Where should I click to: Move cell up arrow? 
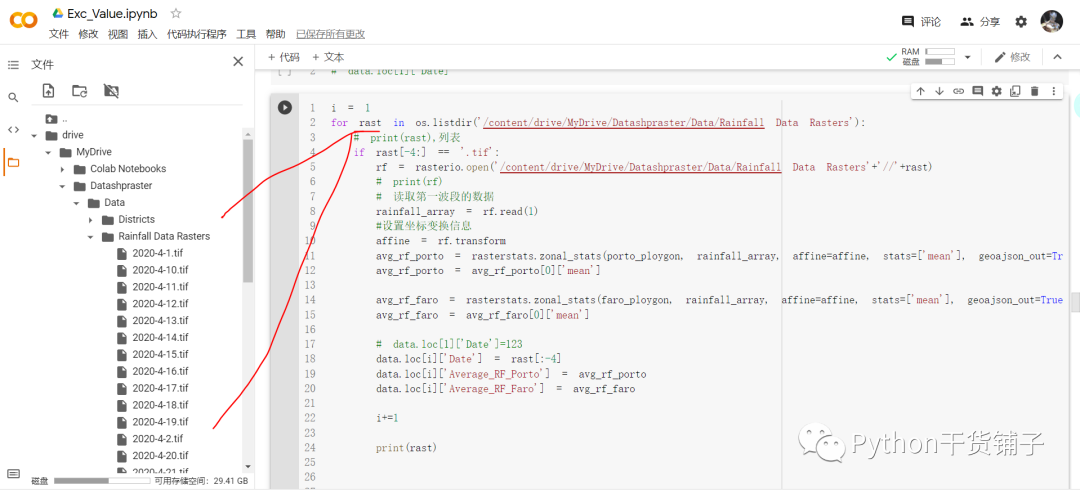coord(920,91)
